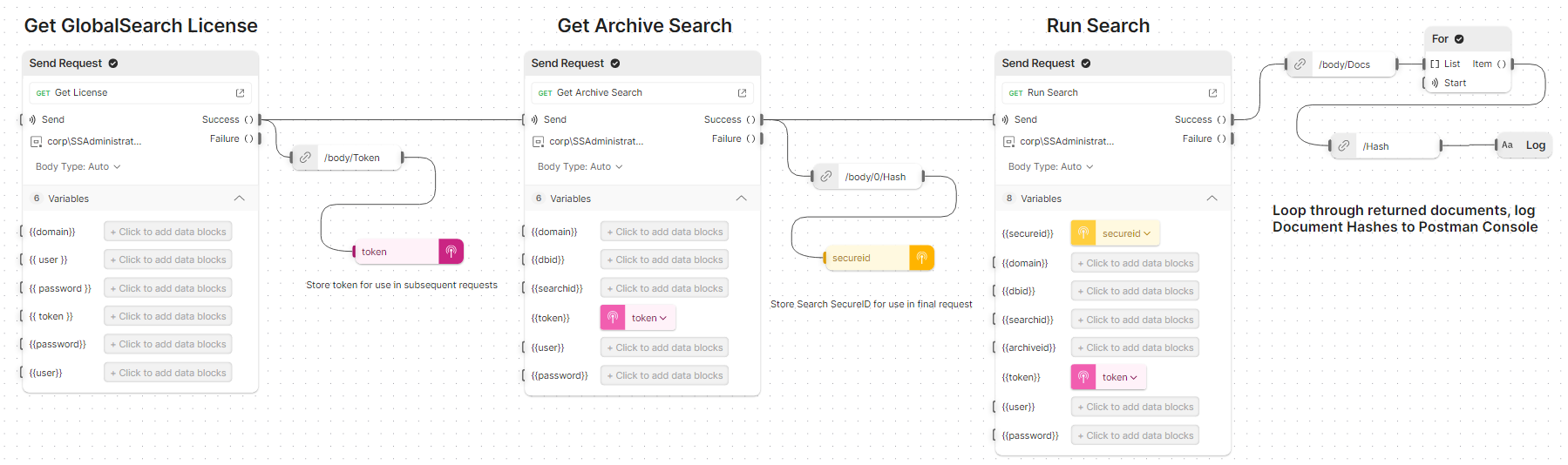Click yellow broadcast icon on secureid variable block
The width and height of the screenshot is (1568, 465).
point(921,258)
